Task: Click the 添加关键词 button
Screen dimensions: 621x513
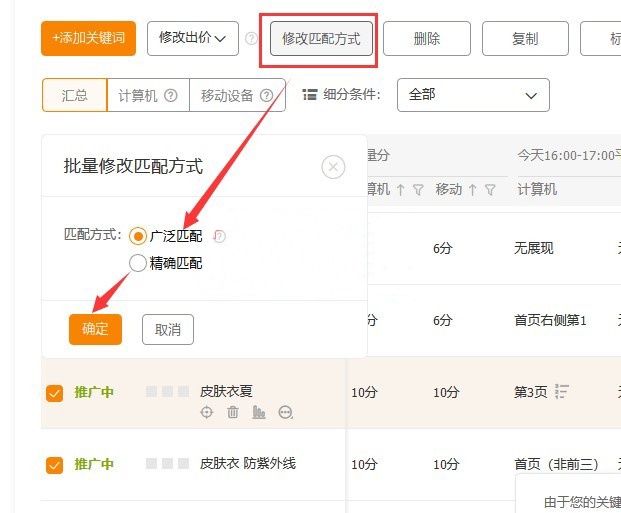Action: 88,38
